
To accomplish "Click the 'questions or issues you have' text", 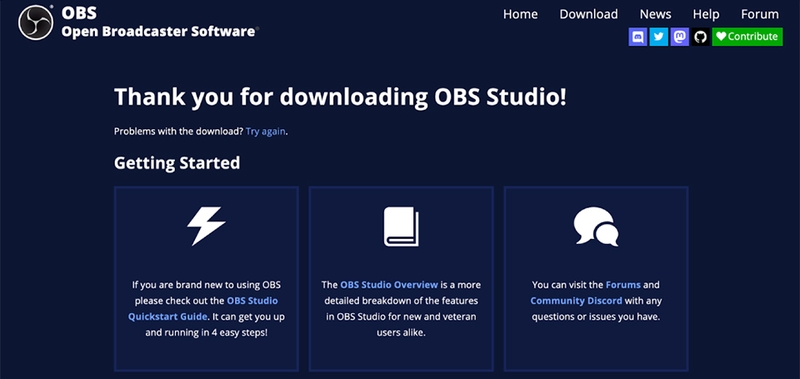I will click(596, 317).
